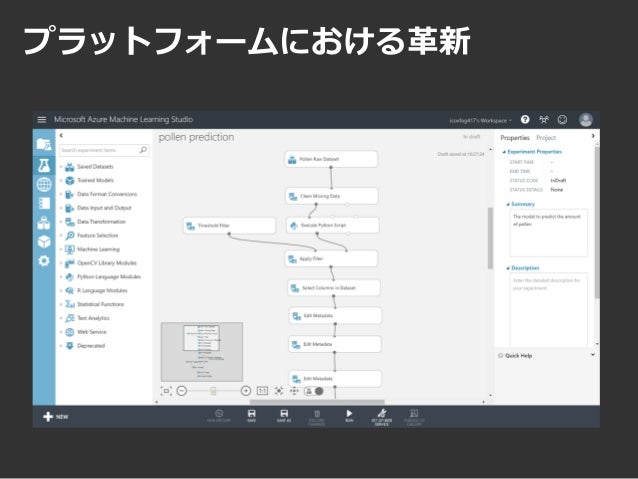
Task: Click the Feature Selection magnifier icon
Action: pos(70,235)
